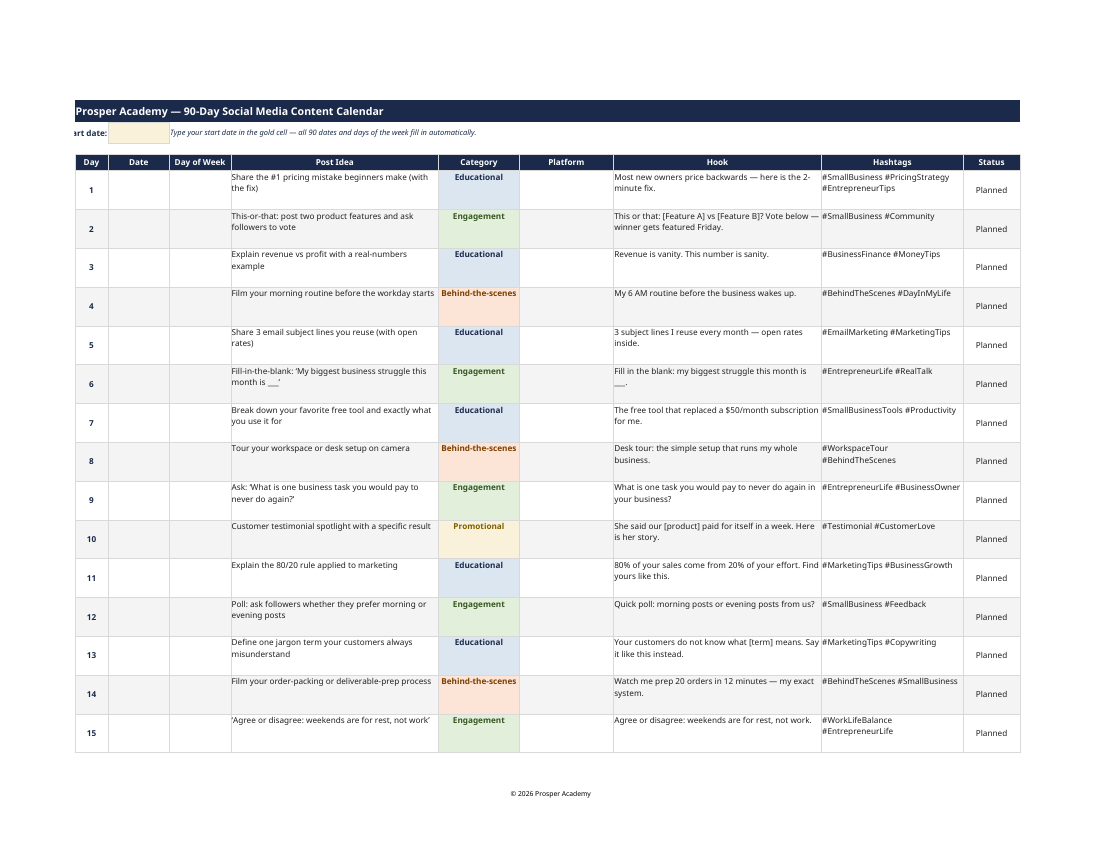Select hashtags '#SmallBusiness #PricingStrategy #EntrepreneurTips'
The height and width of the screenshot is (850, 1100).
coord(886,183)
